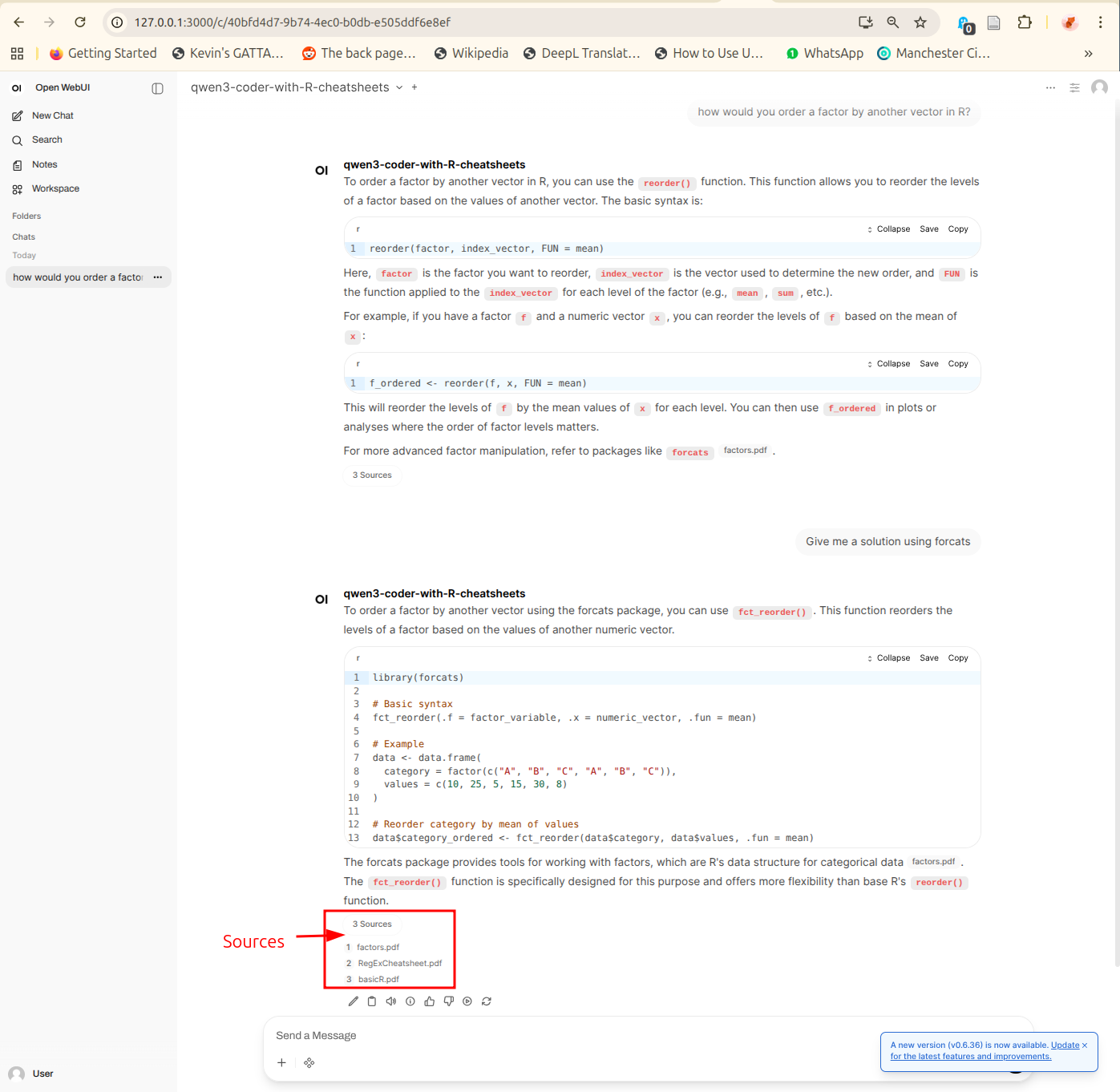This screenshot has height=1092, width=1120.
Task: Copy the forcats code block
Action: [958, 658]
